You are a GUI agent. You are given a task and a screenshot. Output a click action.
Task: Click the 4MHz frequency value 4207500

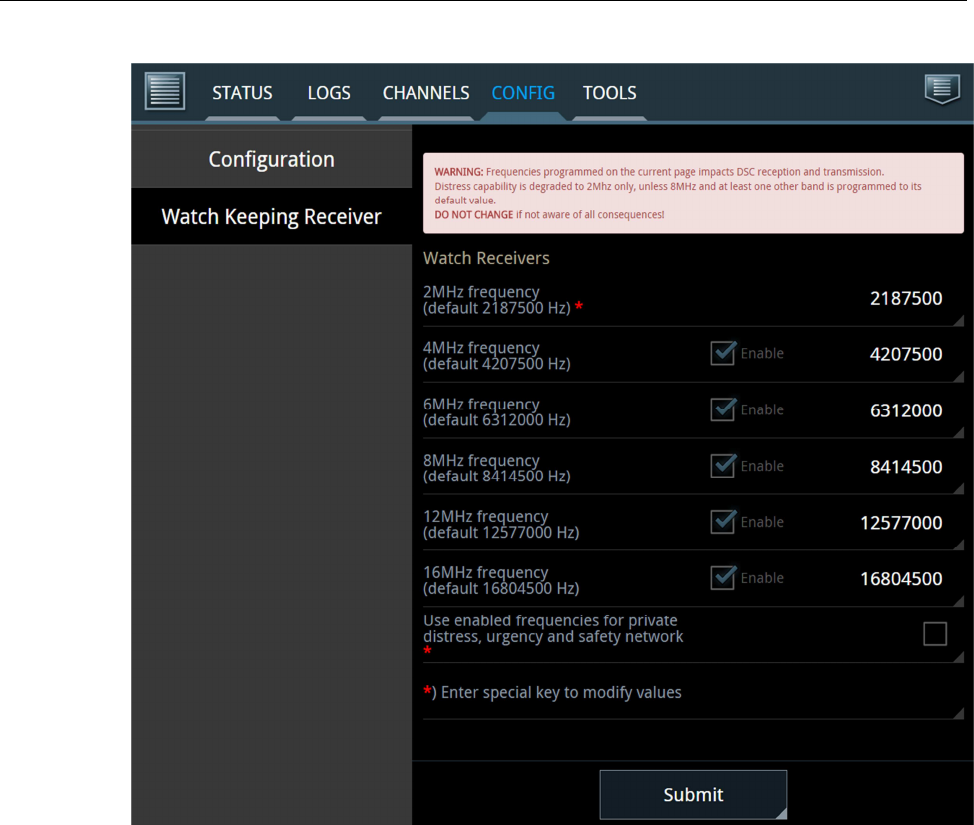(x=906, y=354)
